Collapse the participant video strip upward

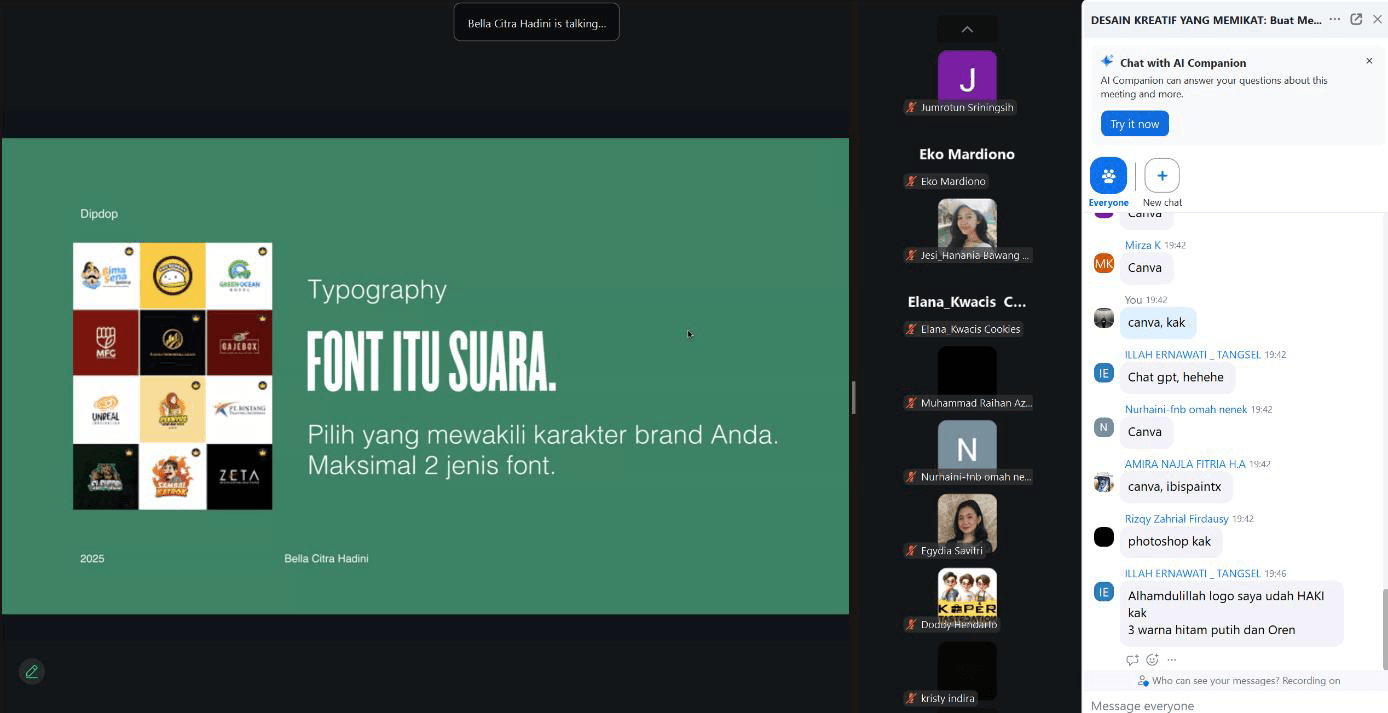[x=966, y=29]
